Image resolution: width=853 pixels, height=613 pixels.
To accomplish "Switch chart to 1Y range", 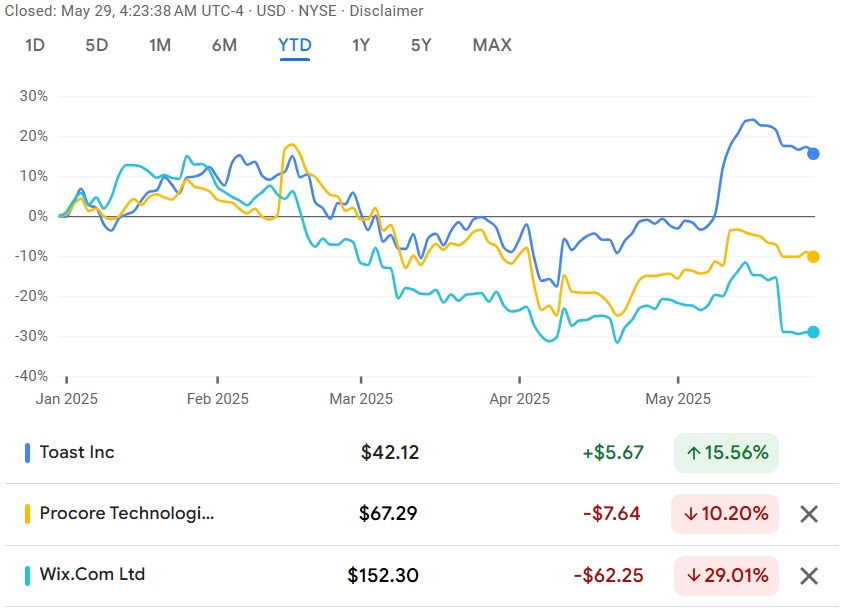I will pyautogui.click(x=361, y=45).
